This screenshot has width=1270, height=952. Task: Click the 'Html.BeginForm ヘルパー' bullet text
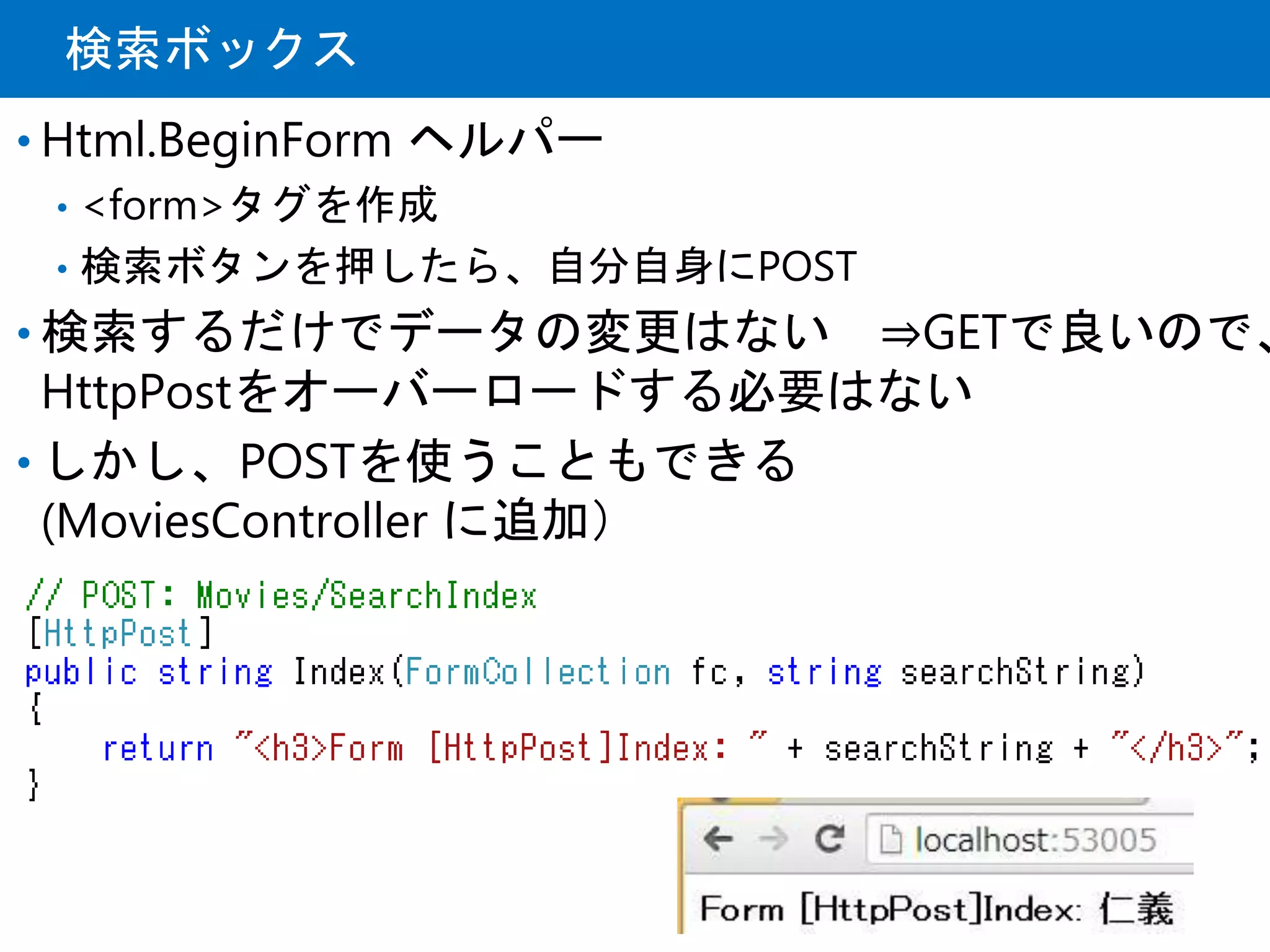(x=322, y=140)
